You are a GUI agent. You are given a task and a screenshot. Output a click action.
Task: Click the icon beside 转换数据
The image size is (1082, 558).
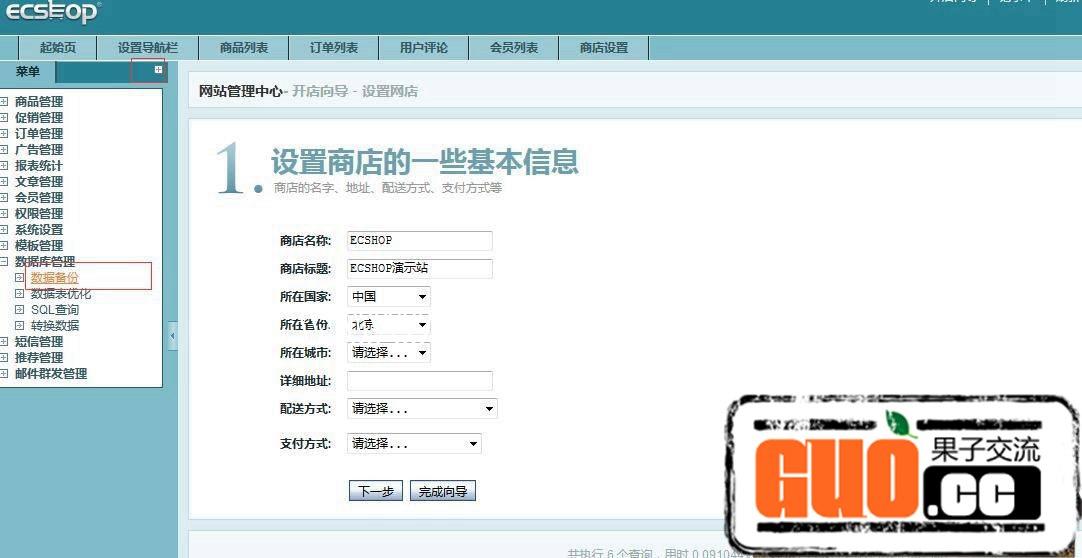pyautogui.click(x=19, y=326)
